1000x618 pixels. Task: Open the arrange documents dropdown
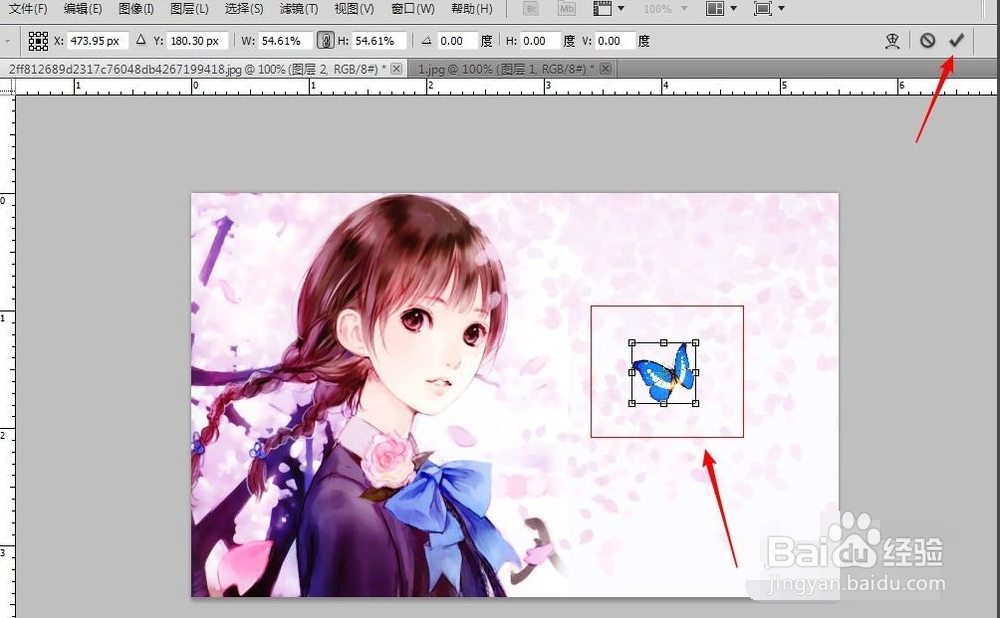pos(721,9)
